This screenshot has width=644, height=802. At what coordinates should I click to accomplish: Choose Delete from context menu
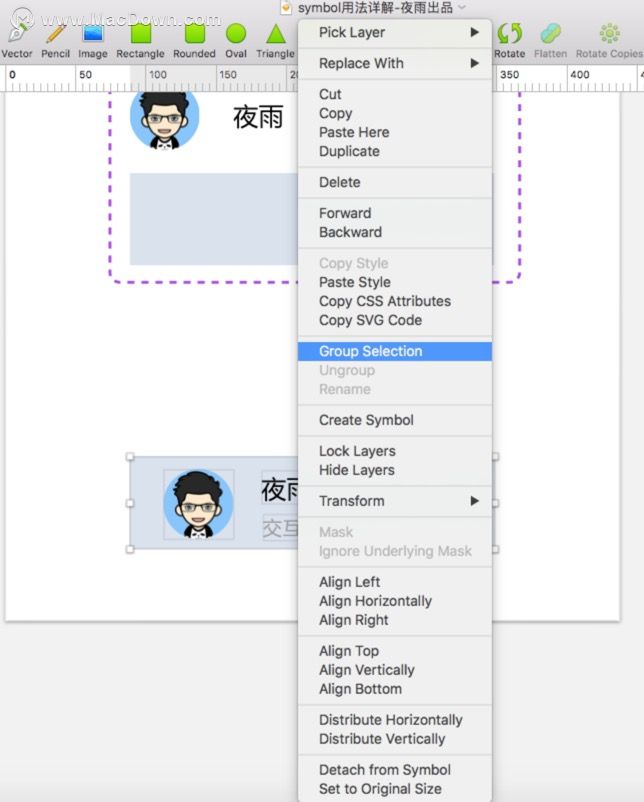(x=395, y=182)
